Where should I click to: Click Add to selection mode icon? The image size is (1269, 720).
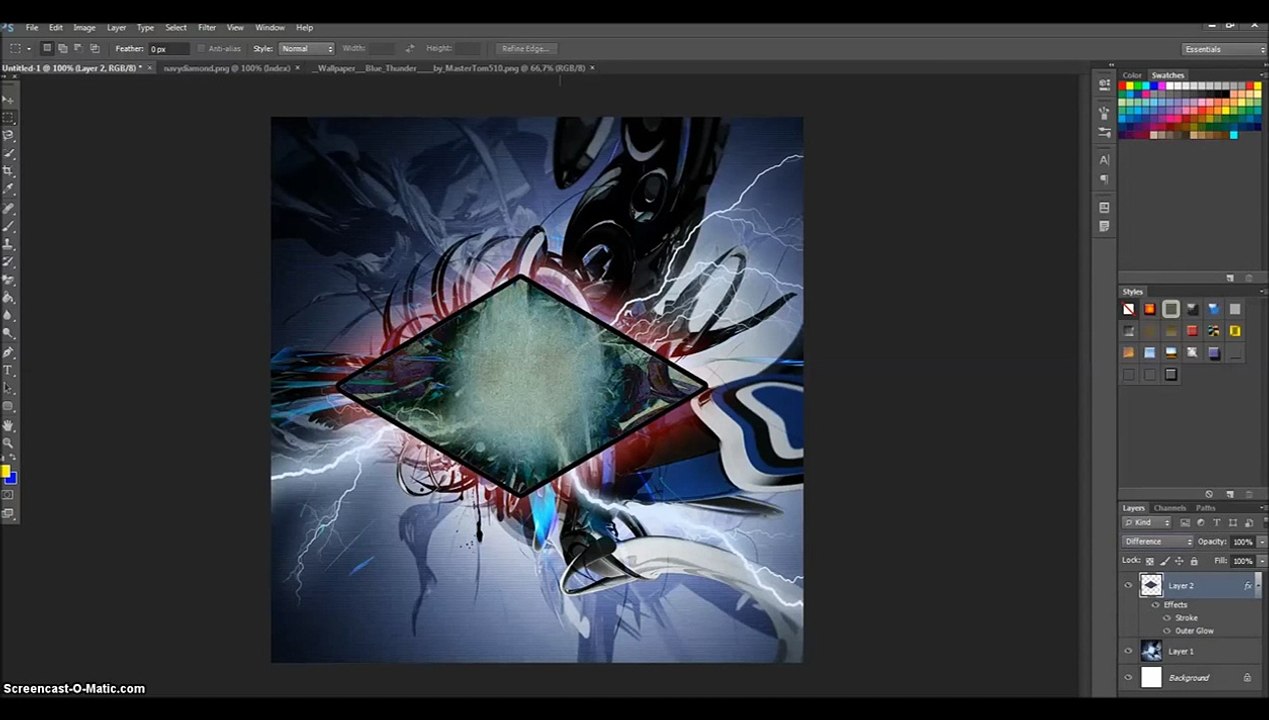click(62, 48)
